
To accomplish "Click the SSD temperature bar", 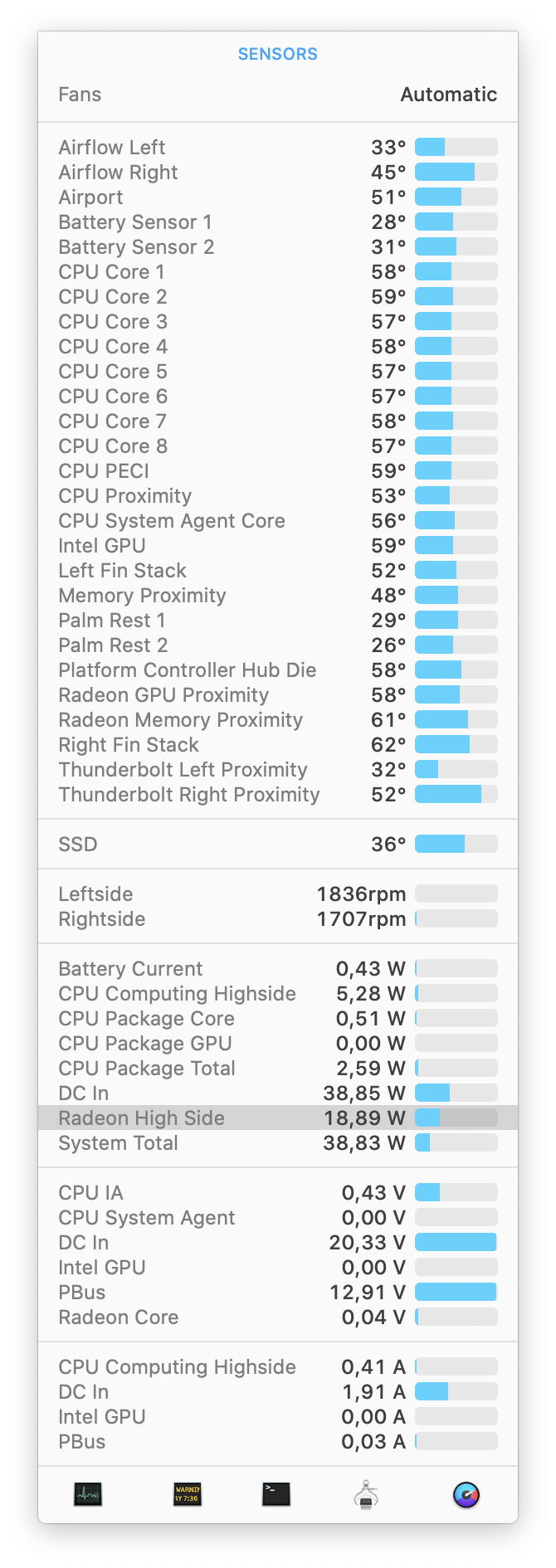I will tap(456, 844).
